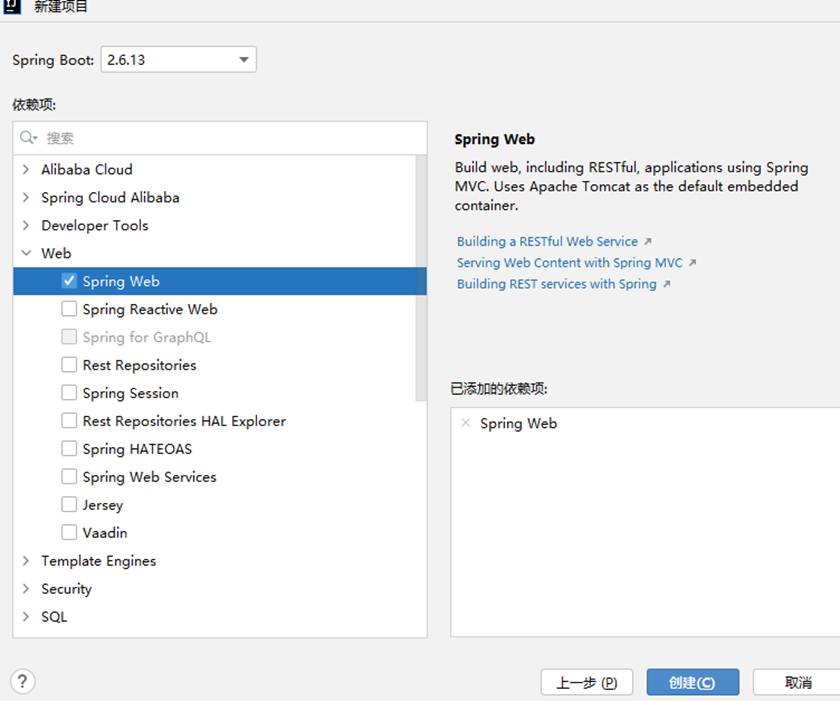Click the 取消 cancel button
840x701 pixels.
797,682
